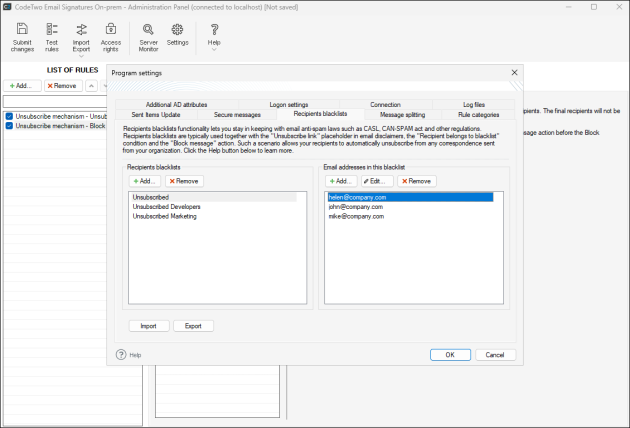
Task: Minimize the Administration Panel window
Action: click(x=569, y=7)
